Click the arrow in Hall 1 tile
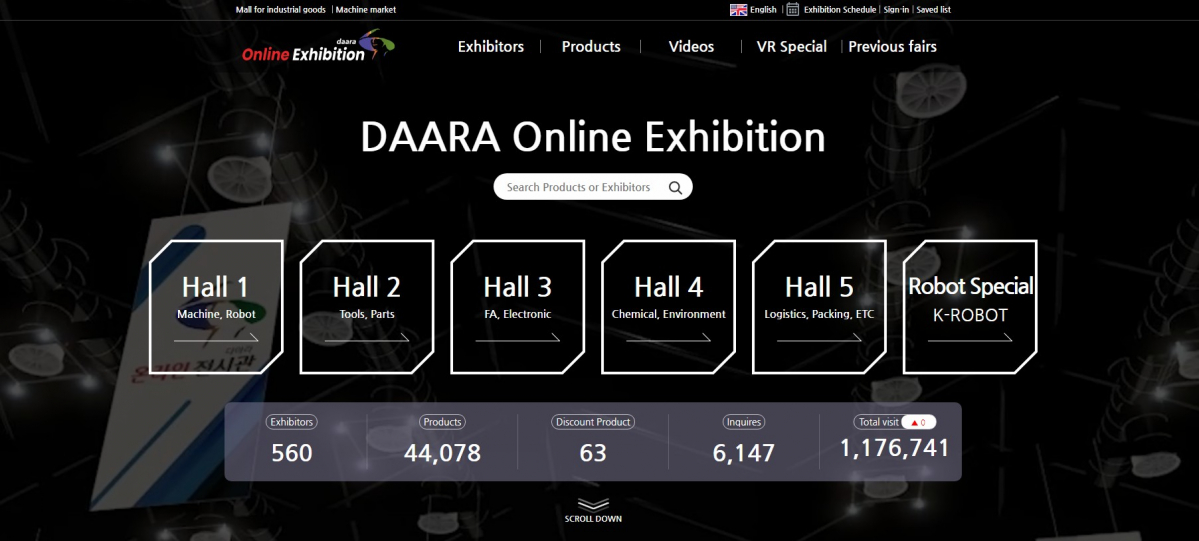The image size is (1199, 541). [x=216, y=339]
